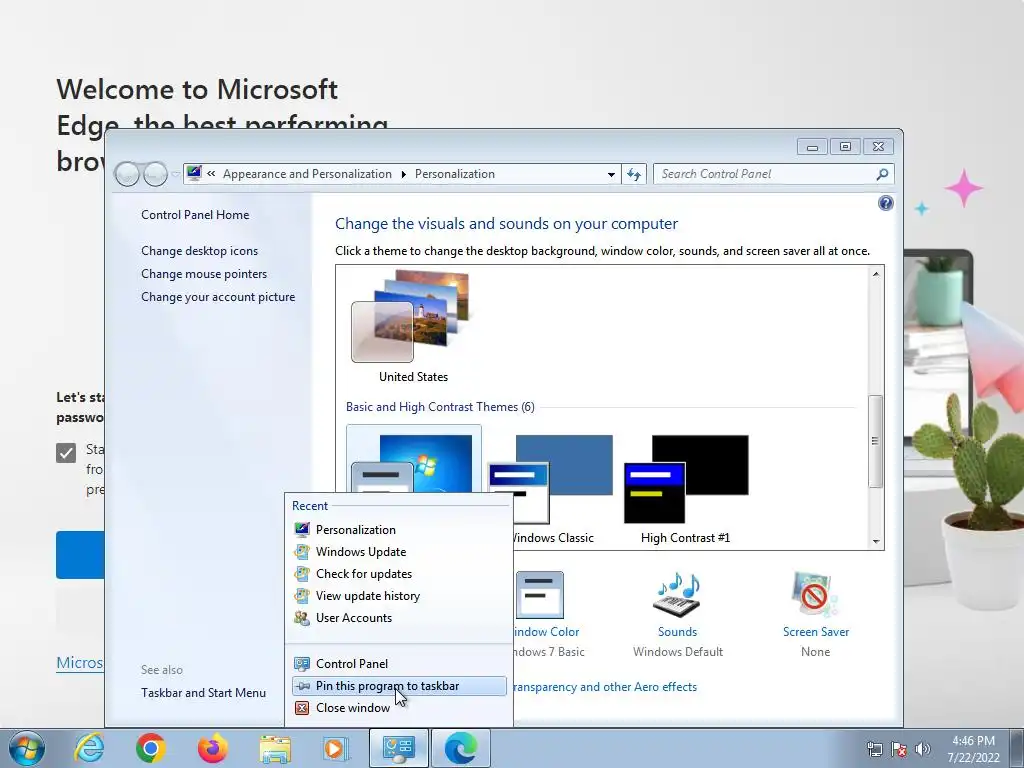Open Windows Explorer folder on taskbar

pyautogui.click(x=275, y=749)
